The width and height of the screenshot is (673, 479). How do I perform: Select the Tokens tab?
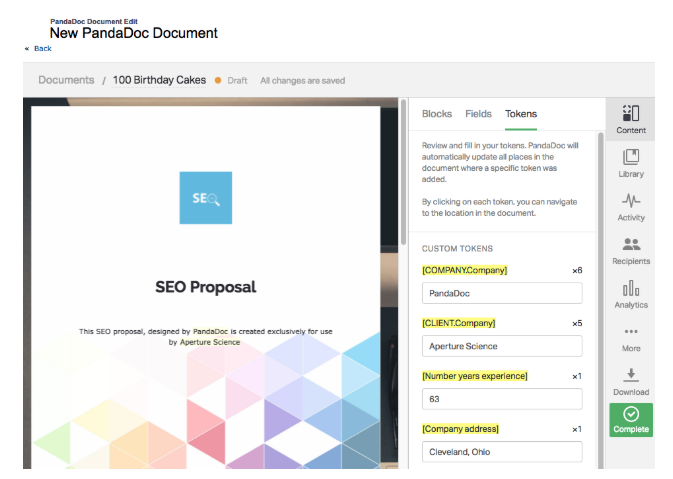pyautogui.click(x=520, y=114)
